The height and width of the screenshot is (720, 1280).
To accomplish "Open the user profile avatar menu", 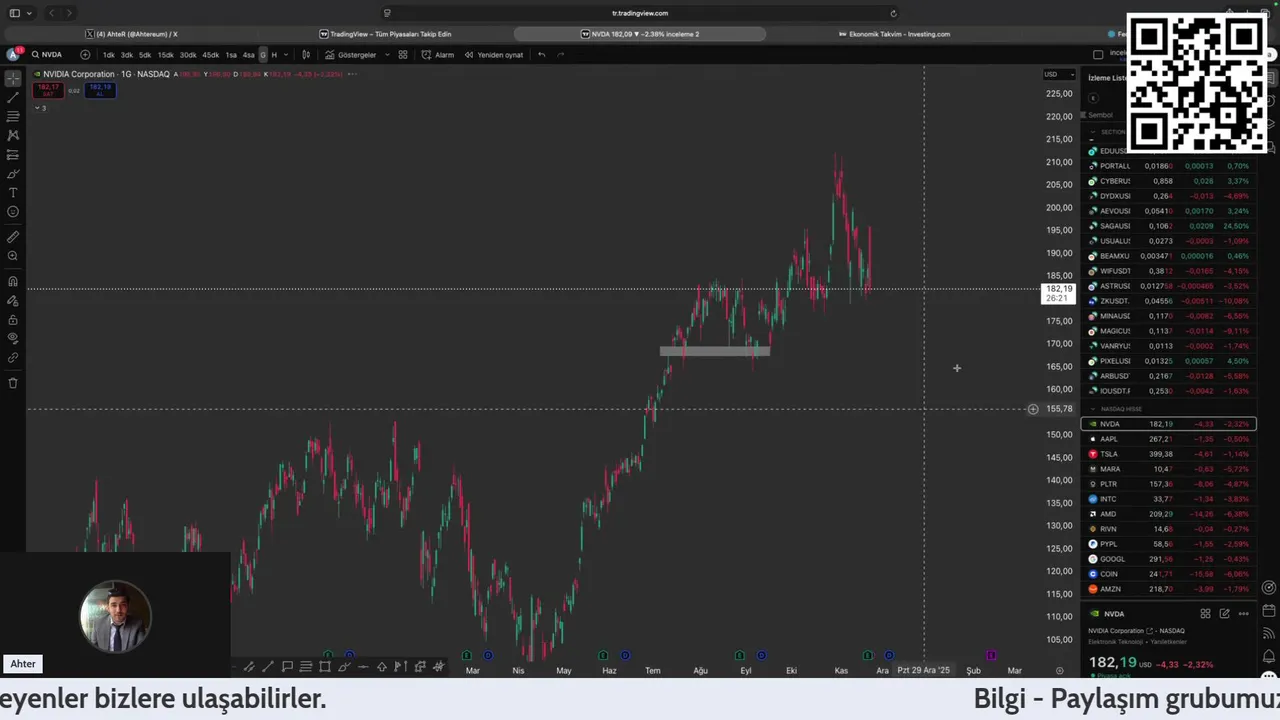I will coord(13,54).
